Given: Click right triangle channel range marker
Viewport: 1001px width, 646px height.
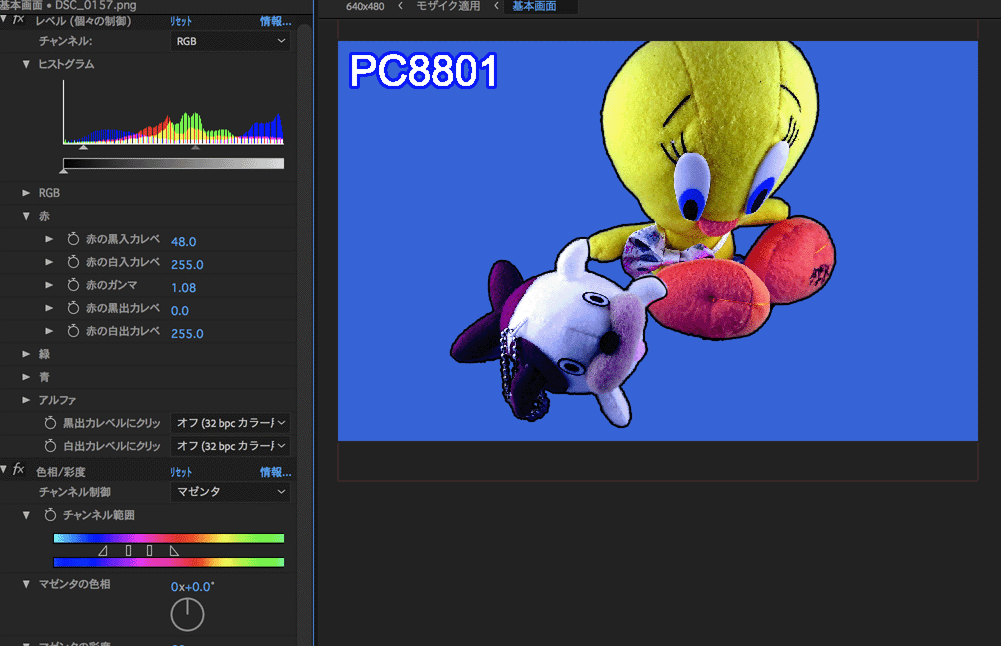Looking at the screenshot, I should [174, 550].
